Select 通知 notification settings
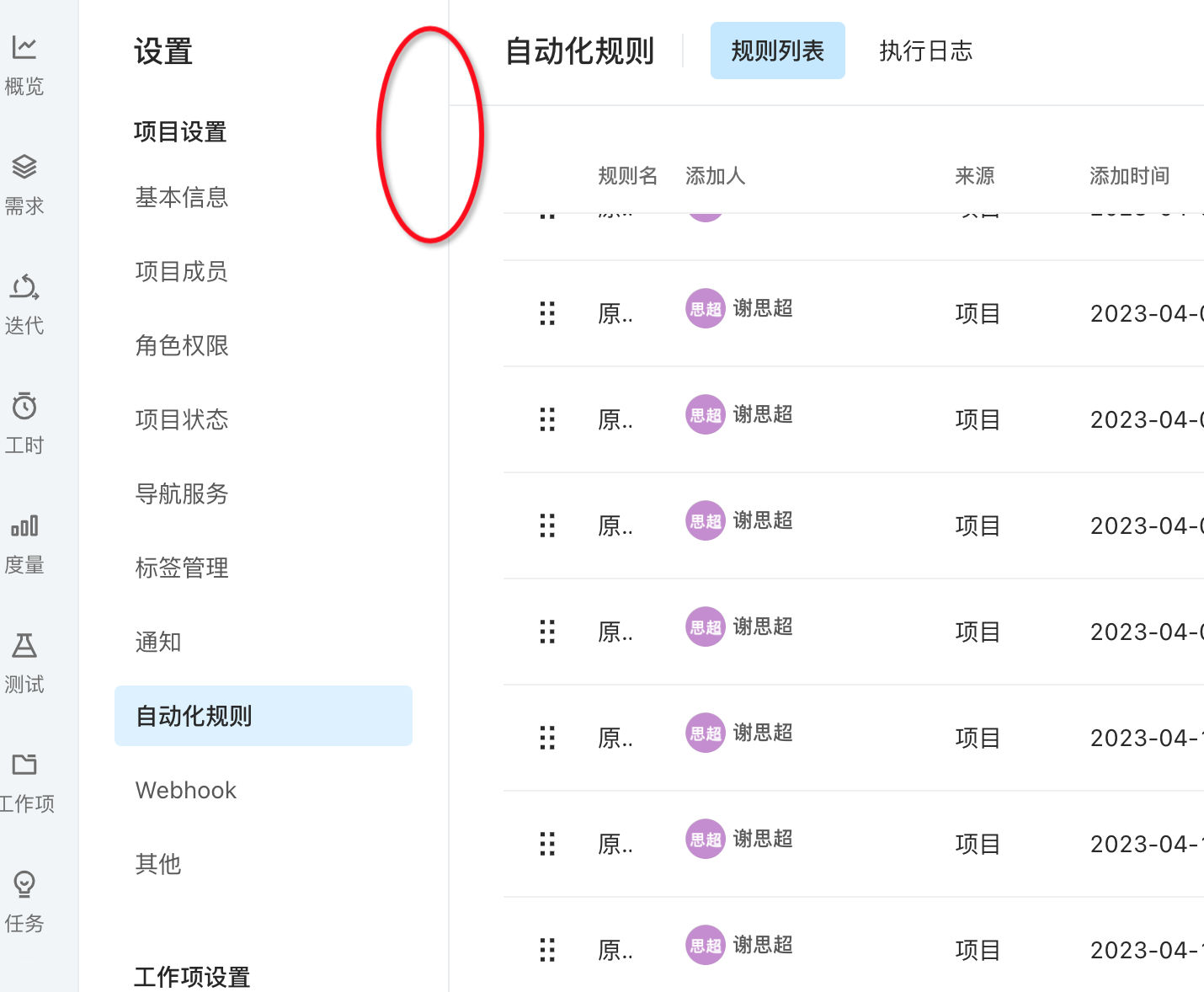The image size is (1204, 992). click(158, 642)
